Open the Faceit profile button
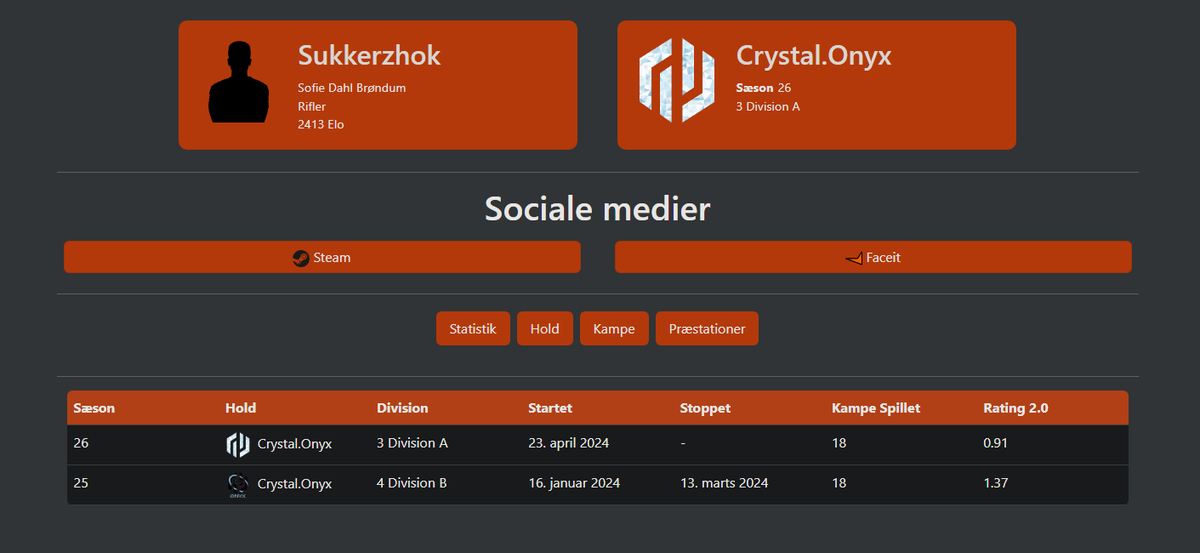 (873, 257)
